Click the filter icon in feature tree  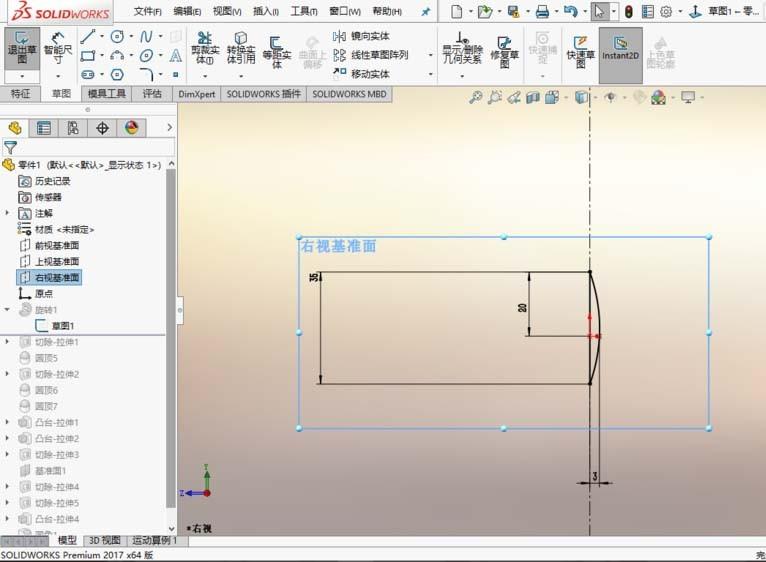pos(10,147)
